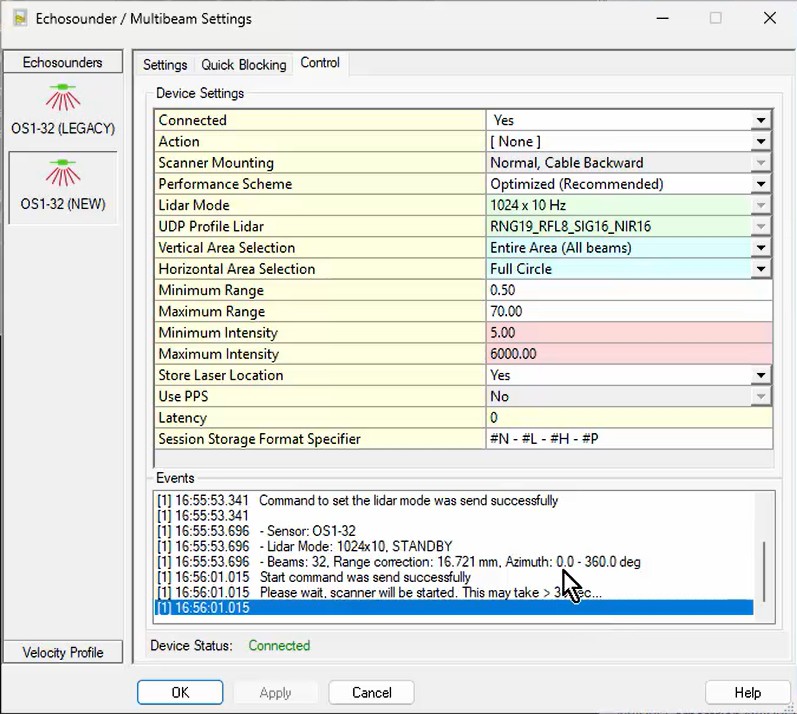Click the application icon in title bar
Viewport: 797px width, 714px height.
(19, 19)
